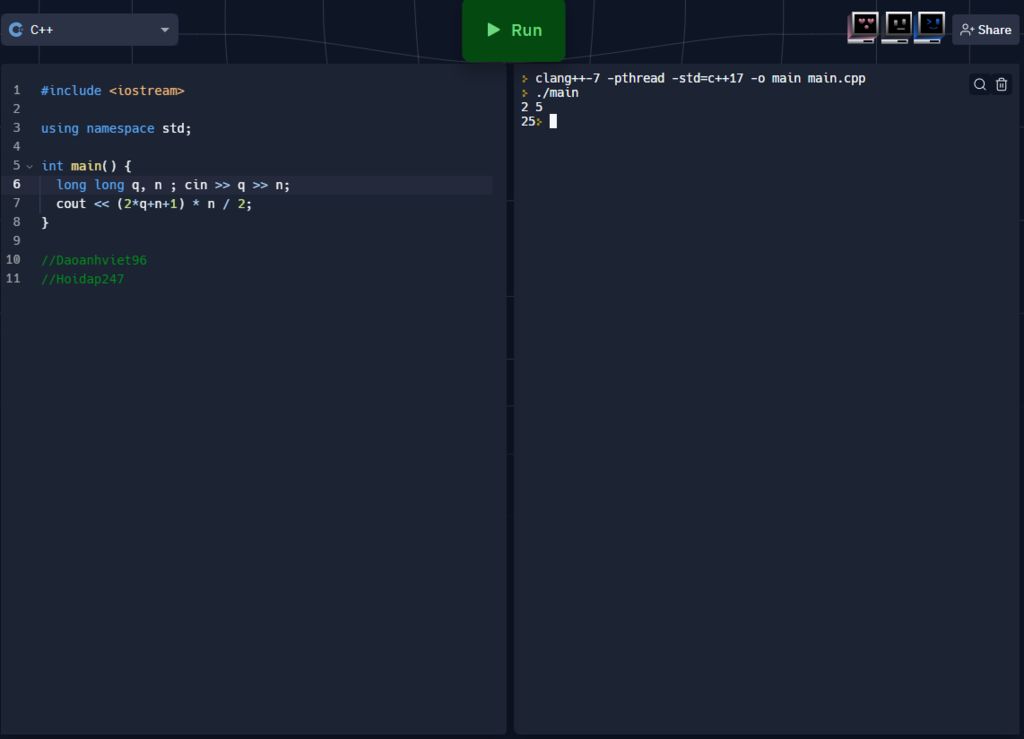Click the '//Daoanhviet96' comment
The height and width of the screenshot is (739, 1024).
point(94,260)
